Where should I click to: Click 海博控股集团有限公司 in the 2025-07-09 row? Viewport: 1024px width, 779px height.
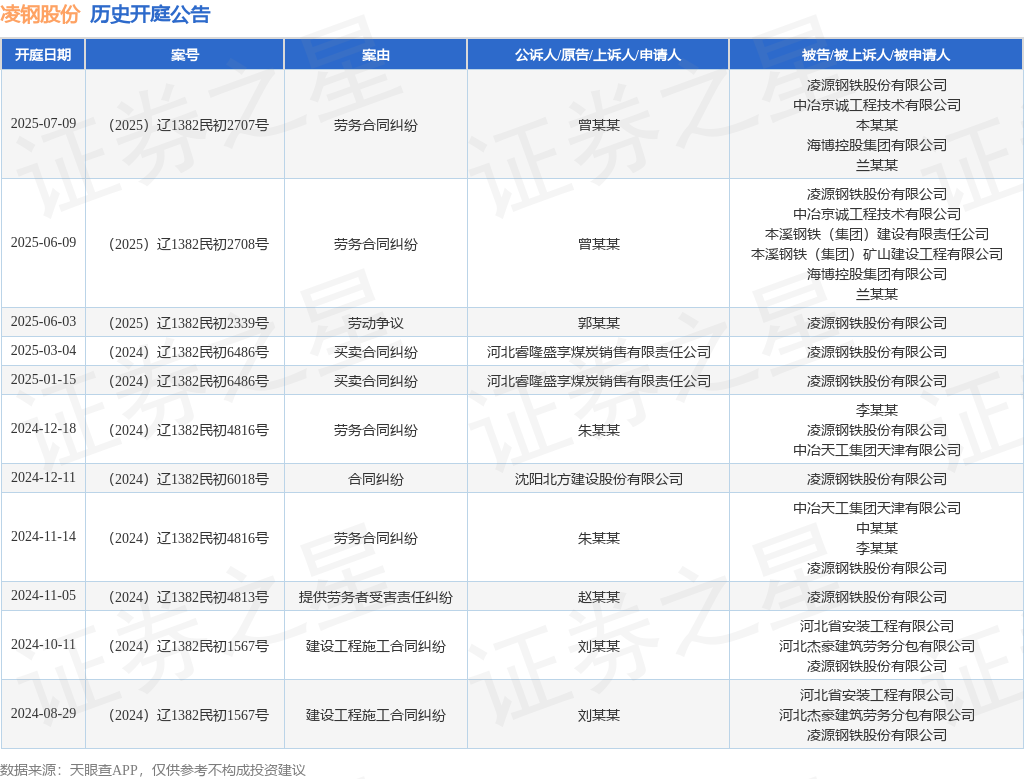(876, 145)
